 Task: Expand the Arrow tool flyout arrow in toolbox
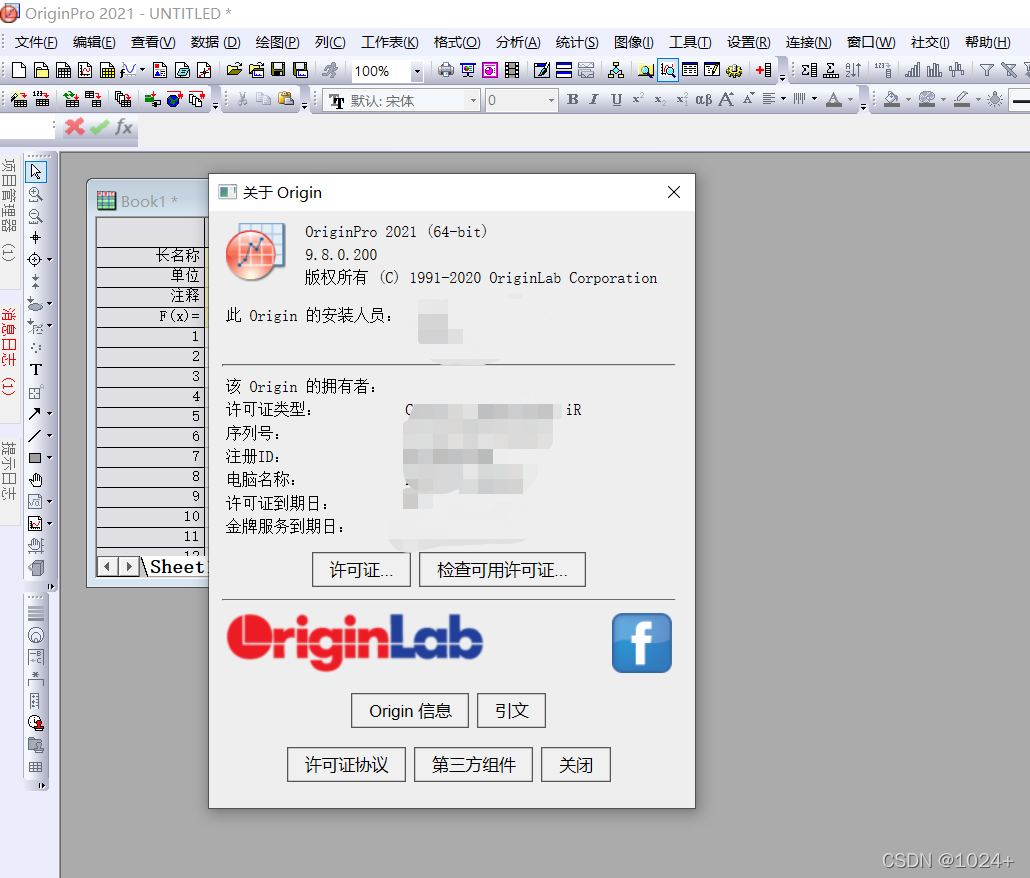50,414
